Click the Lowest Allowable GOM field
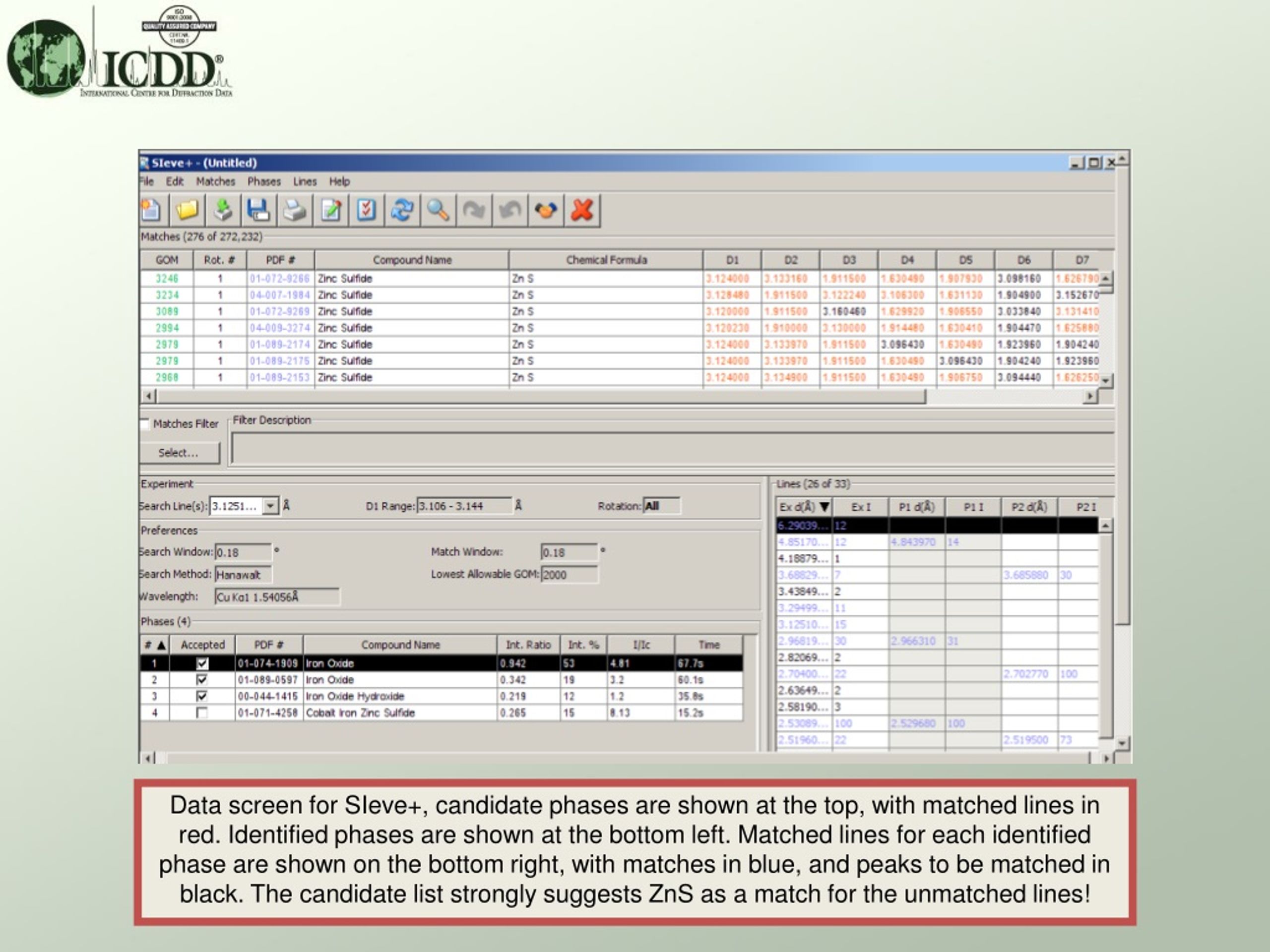1270x952 pixels. pos(569,574)
